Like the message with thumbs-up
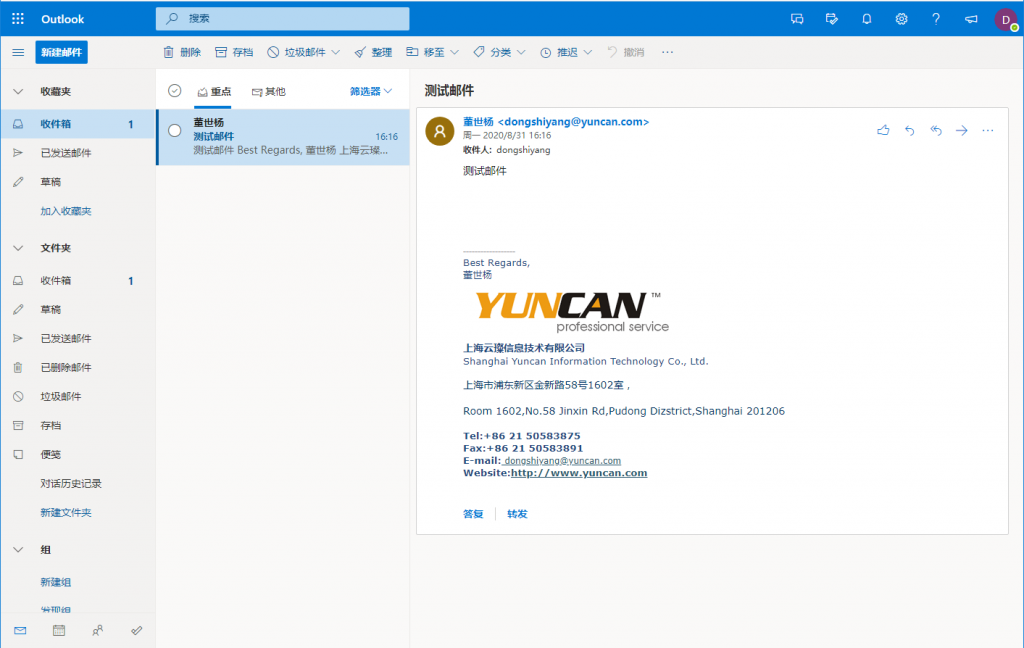The height and width of the screenshot is (648, 1024). click(883, 131)
